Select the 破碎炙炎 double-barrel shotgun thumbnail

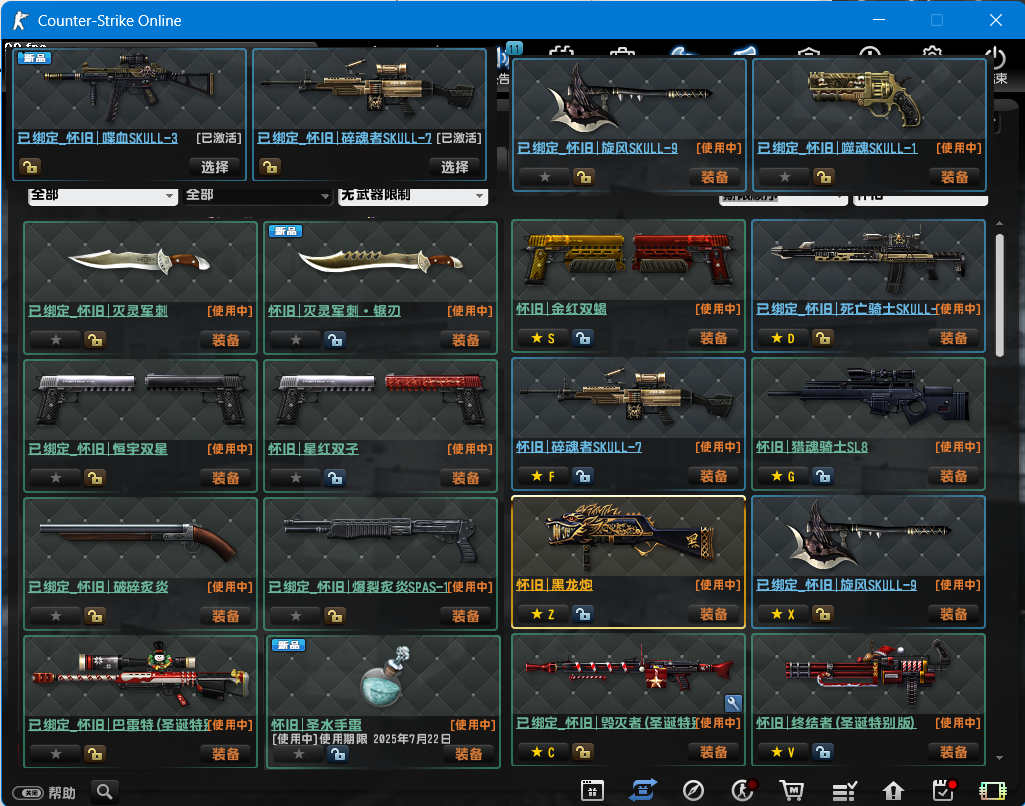[140, 538]
